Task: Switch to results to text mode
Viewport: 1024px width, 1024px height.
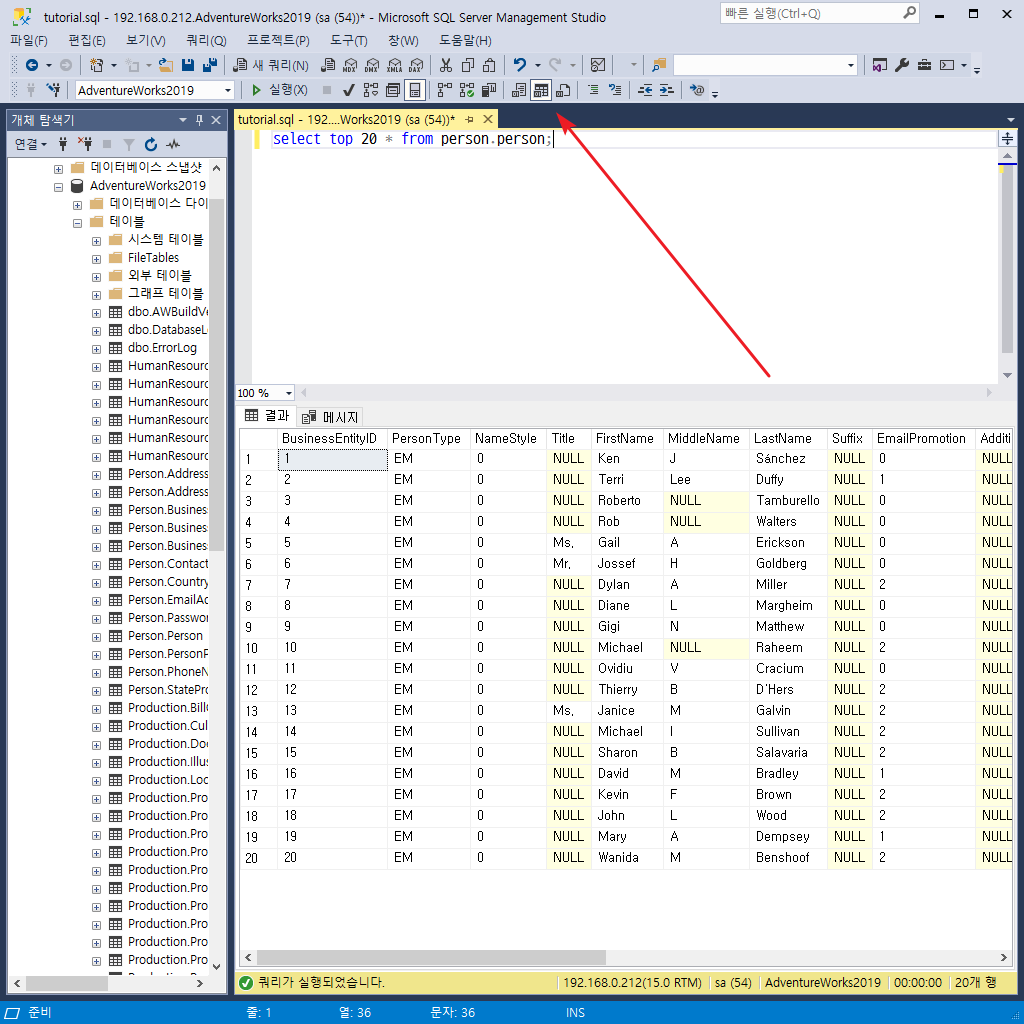Action: click(519, 89)
